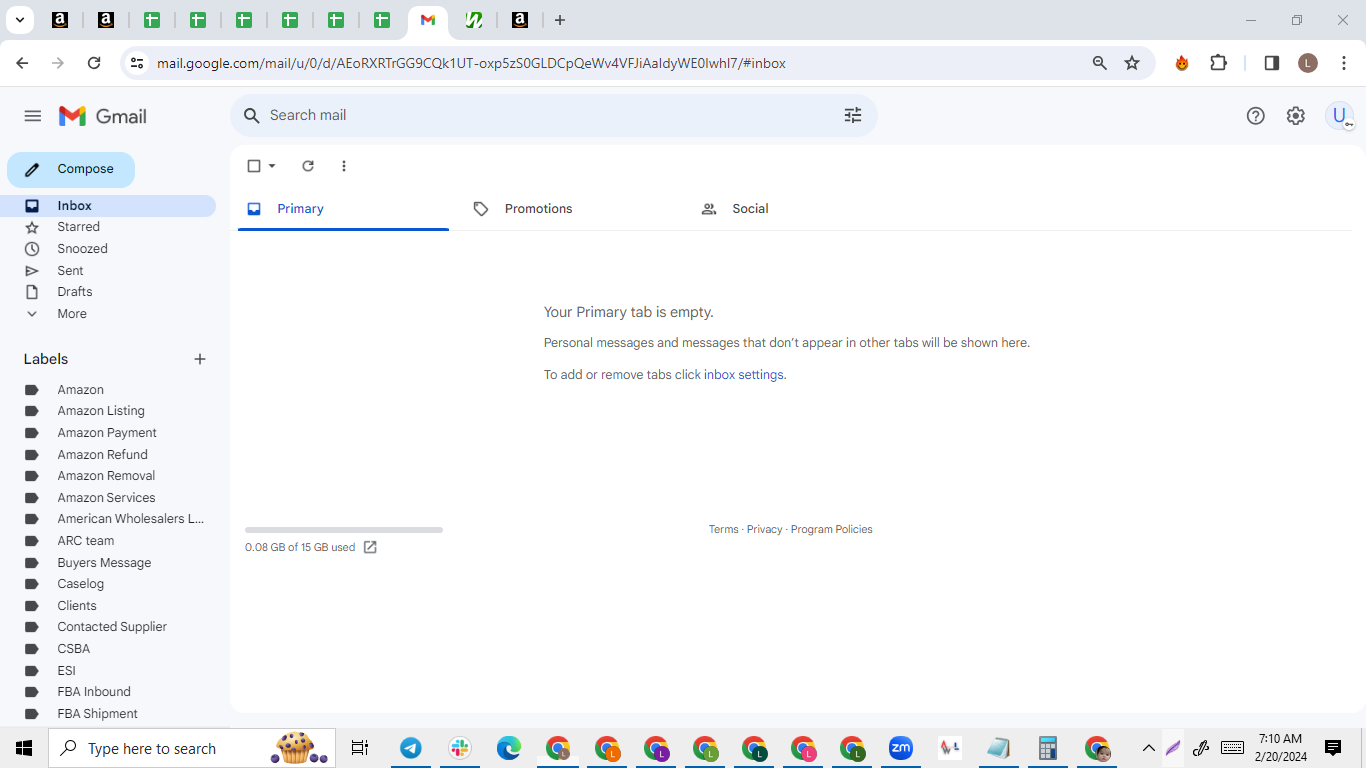Toggle Chrome side panel icon
The image size is (1366, 768).
1272,63
